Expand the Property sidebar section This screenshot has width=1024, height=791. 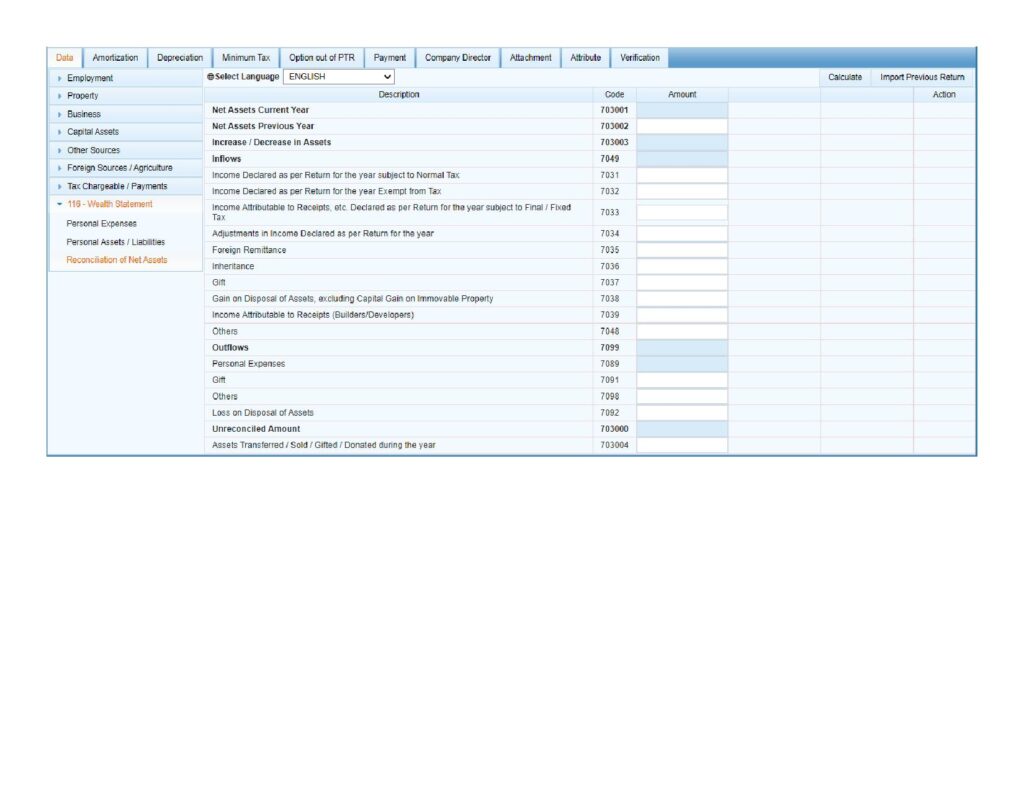(82, 96)
